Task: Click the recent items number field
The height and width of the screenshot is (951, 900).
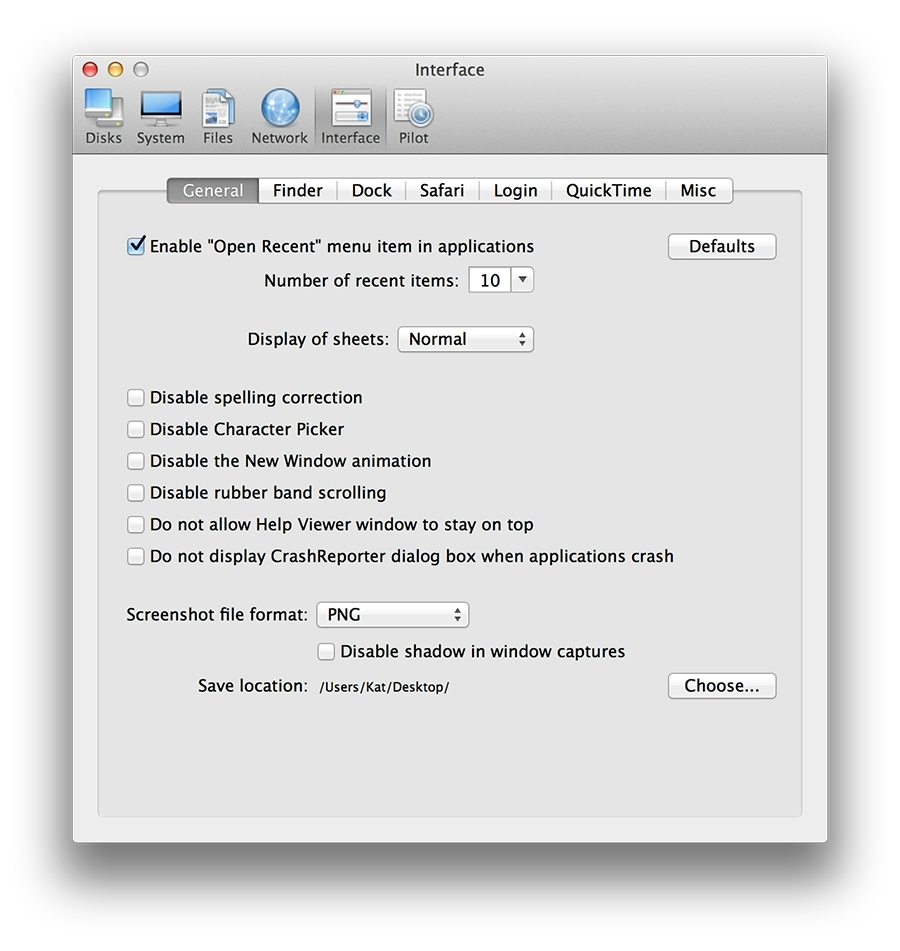Action: point(490,280)
